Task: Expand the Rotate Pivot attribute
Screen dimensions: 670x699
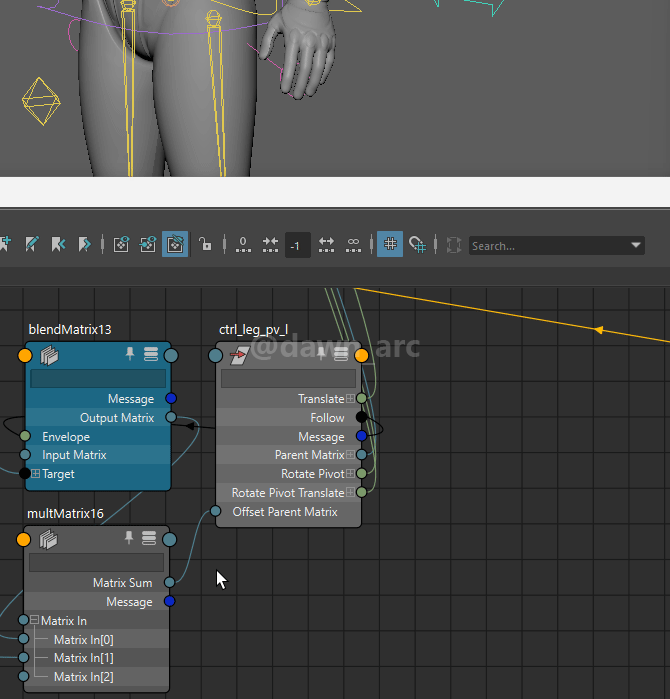Action: (350, 473)
